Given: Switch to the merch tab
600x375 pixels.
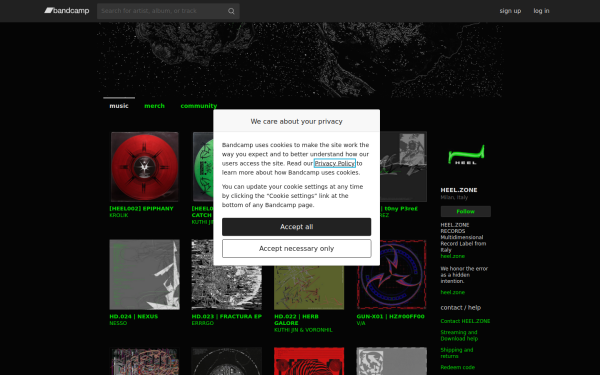Looking at the screenshot, I should click(154, 106).
